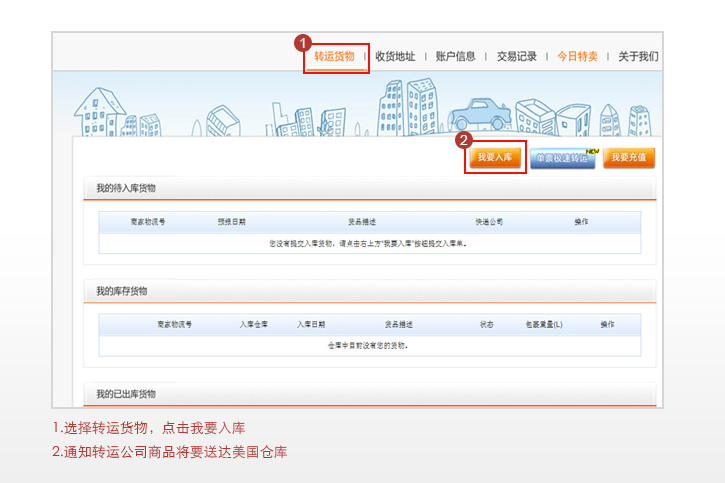725x483 pixels.
Task: Click 预报日期 column header in pending table
Action: 231,222
